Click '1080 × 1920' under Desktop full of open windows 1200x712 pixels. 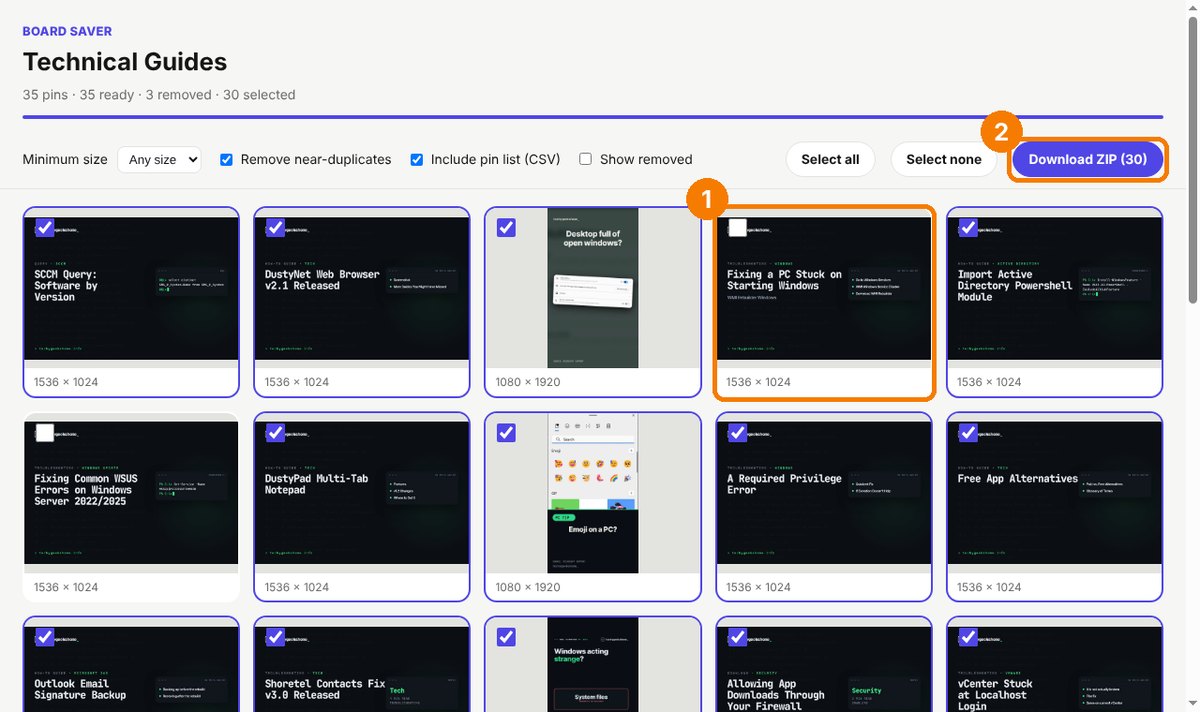pyautogui.click(x=528, y=382)
